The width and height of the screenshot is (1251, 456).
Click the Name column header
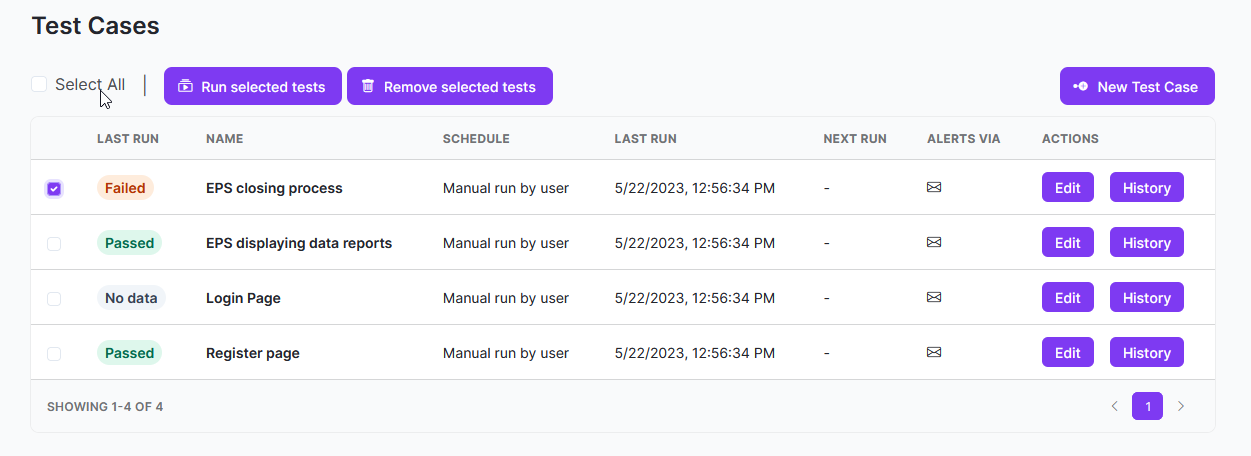(x=224, y=139)
